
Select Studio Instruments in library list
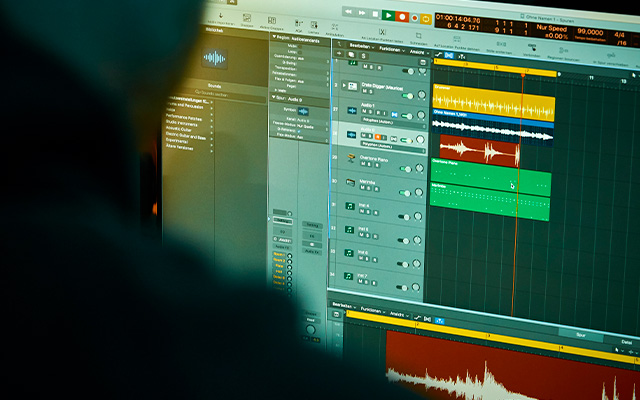tap(181, 123)
